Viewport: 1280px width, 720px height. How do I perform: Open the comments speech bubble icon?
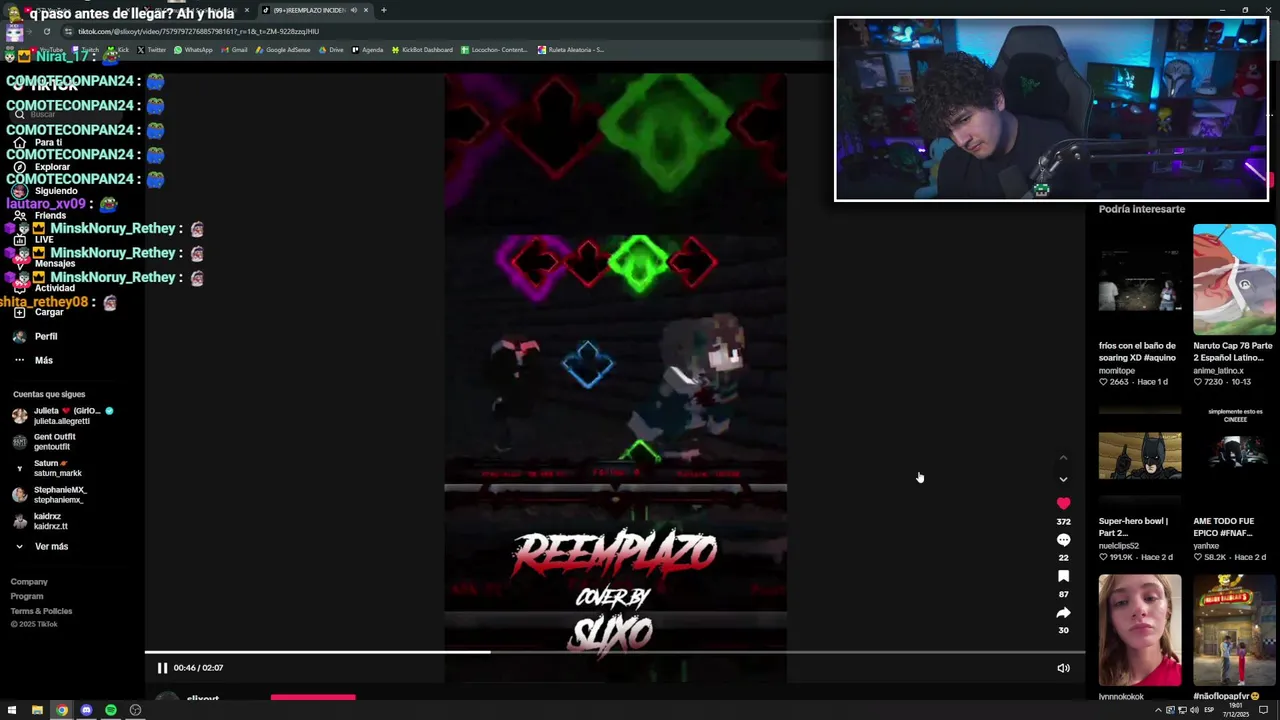1063,540
